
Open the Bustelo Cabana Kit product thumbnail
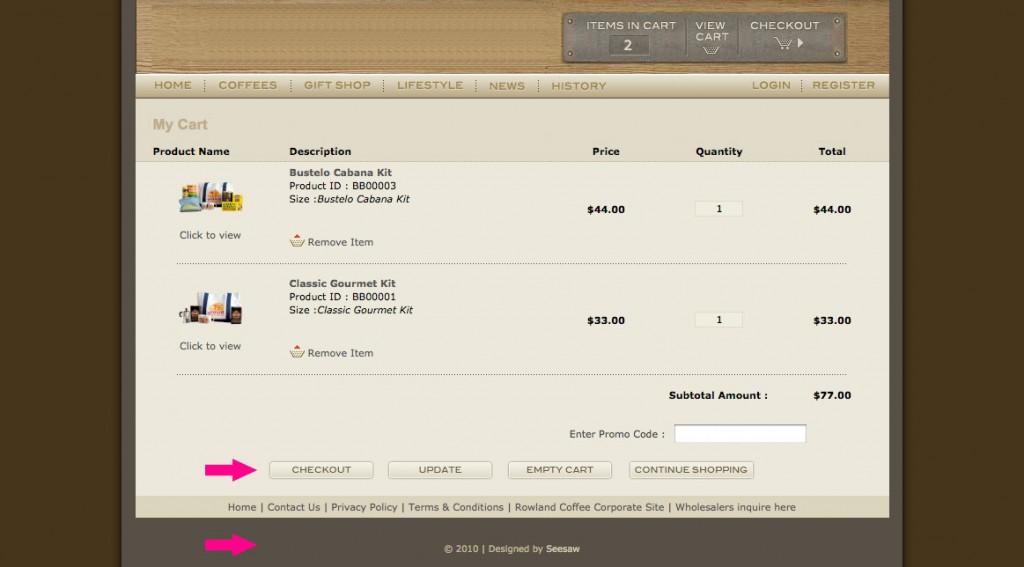[211, 197]
